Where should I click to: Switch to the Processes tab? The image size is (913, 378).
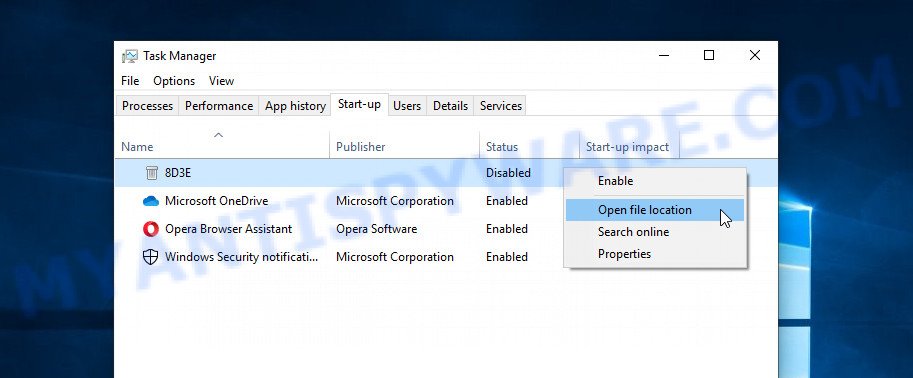coord(147,106)
